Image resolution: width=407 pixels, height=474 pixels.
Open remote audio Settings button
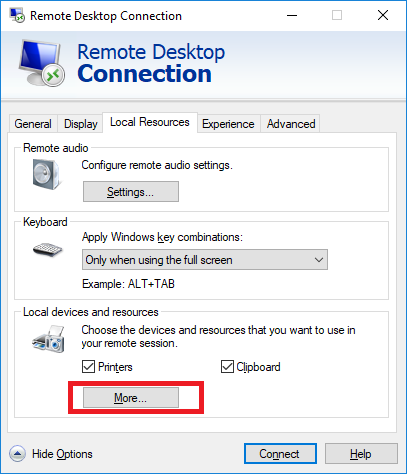click(x=131, y=192)
